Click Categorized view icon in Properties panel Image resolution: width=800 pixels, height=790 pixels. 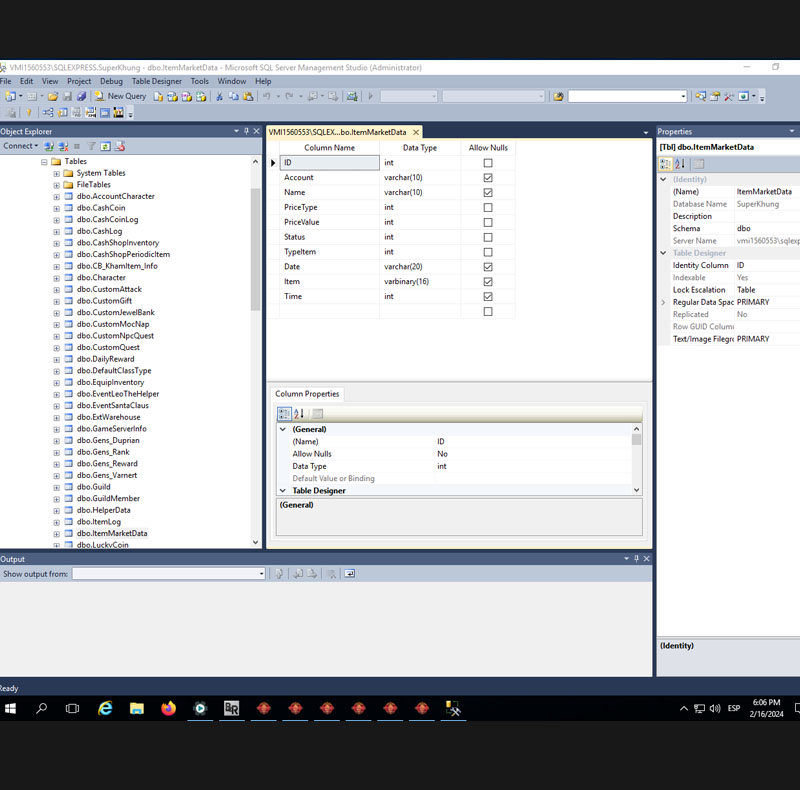[x=666, y=164]
